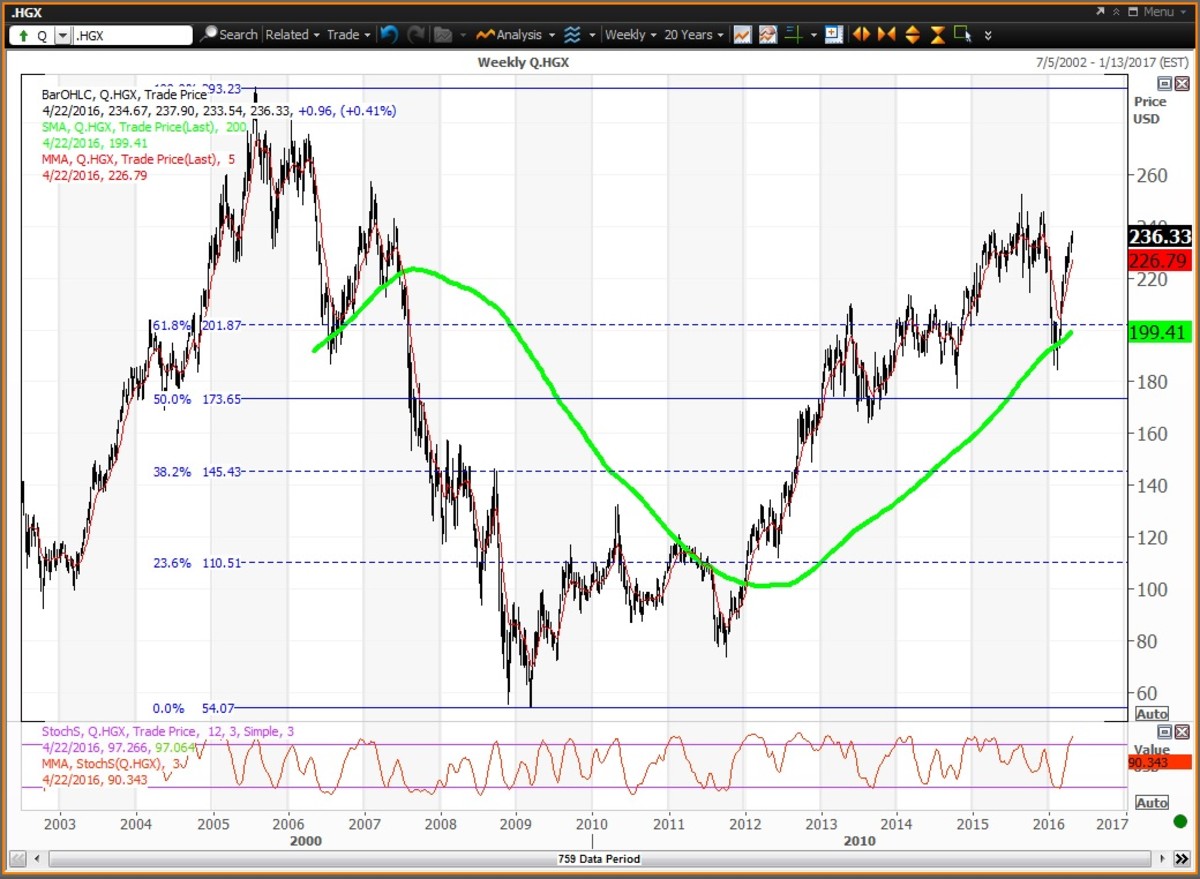Click the 759 Data Period scrollbar

(598, 859)
